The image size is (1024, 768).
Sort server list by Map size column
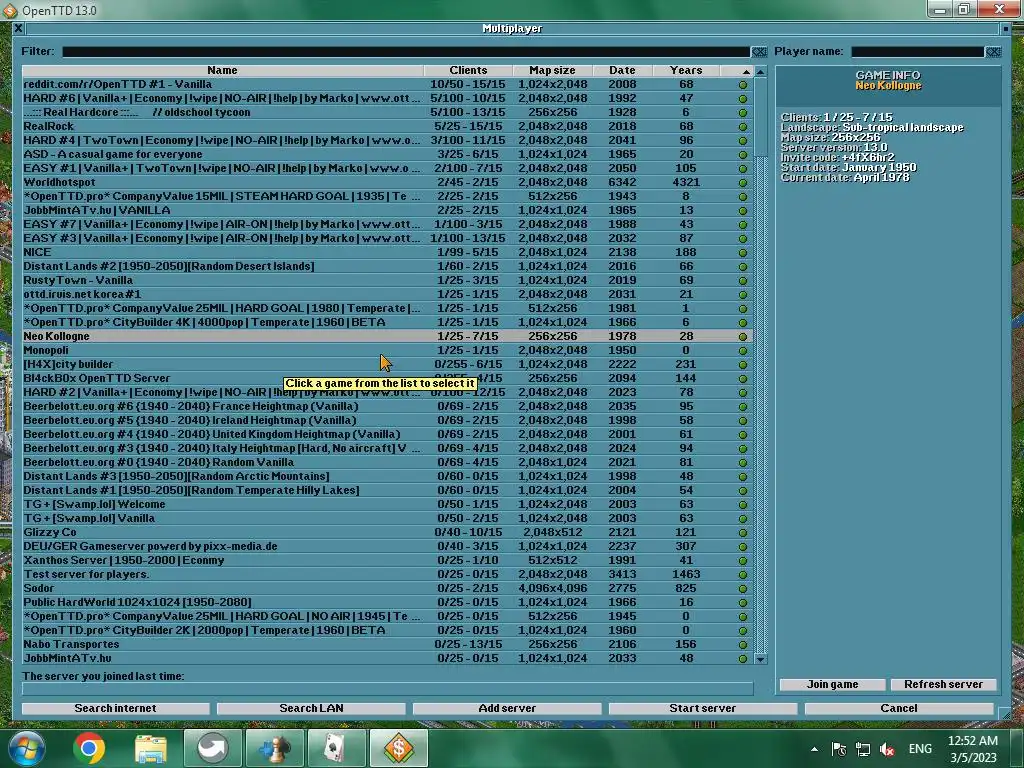pos(552,71)
